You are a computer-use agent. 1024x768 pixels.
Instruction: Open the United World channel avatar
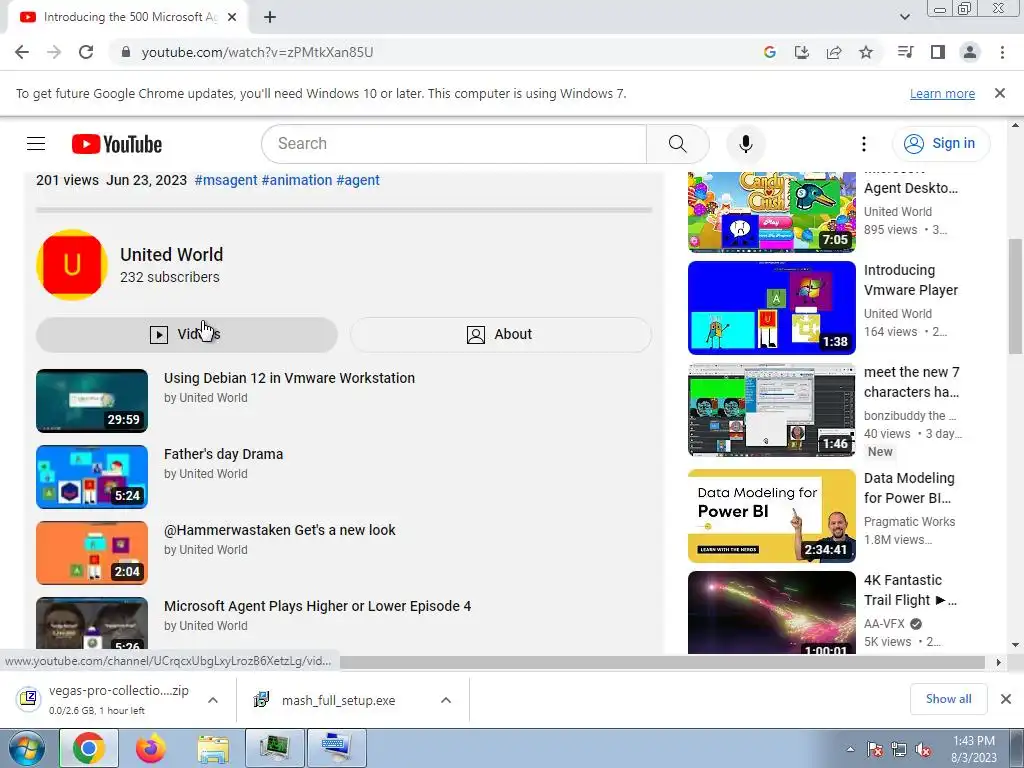(72, 265)
